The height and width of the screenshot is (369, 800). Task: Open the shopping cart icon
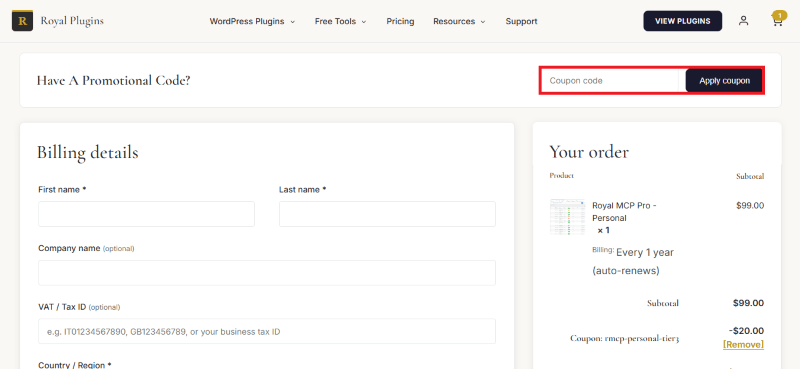[x=777, y=21]
